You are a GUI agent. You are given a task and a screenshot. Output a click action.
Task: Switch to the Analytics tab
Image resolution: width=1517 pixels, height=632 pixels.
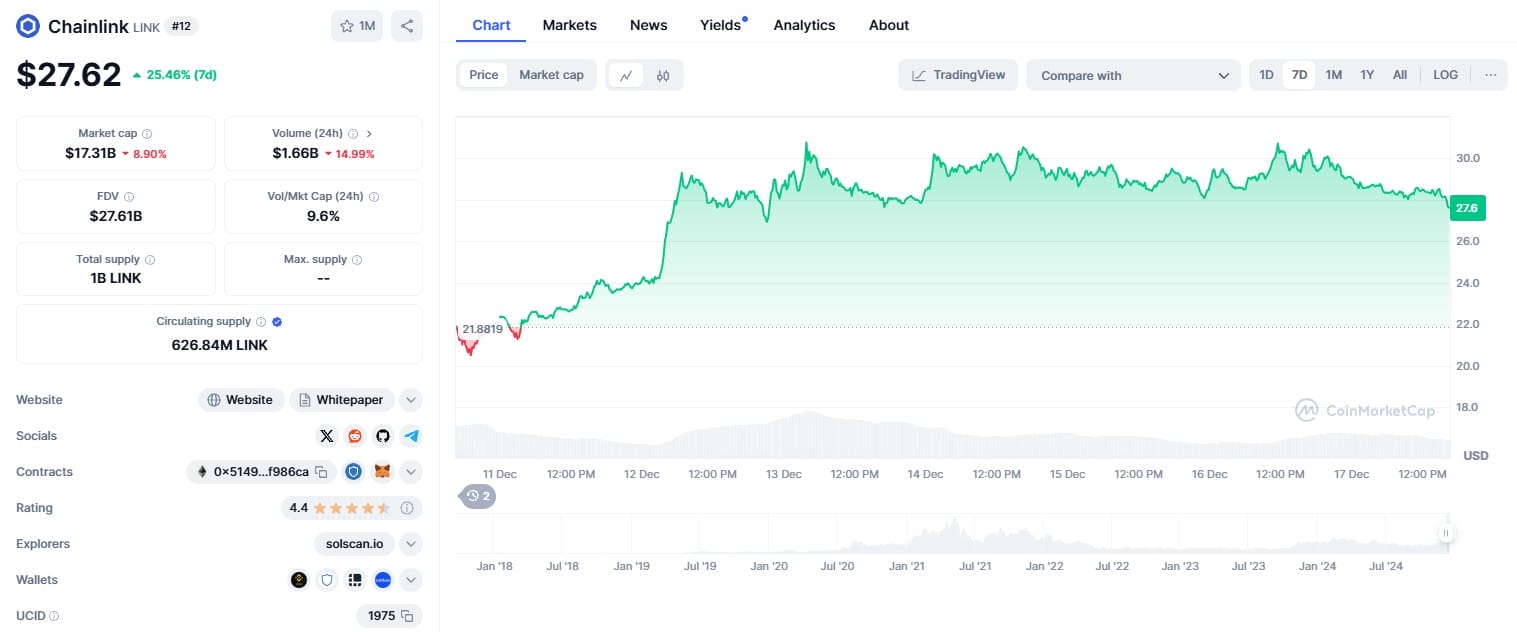(804, 25)
